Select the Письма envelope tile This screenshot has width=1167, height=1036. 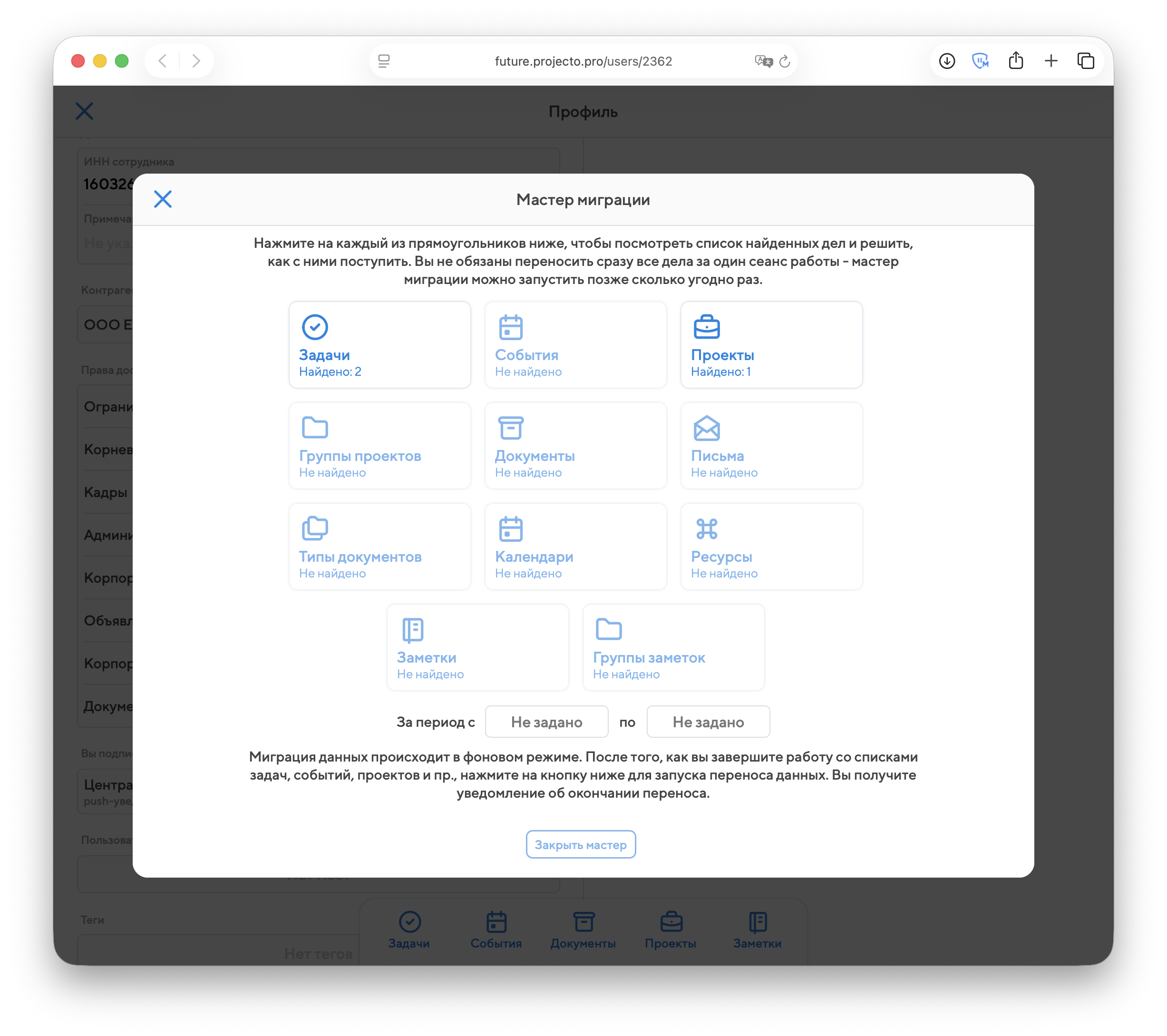pos(771,446)
